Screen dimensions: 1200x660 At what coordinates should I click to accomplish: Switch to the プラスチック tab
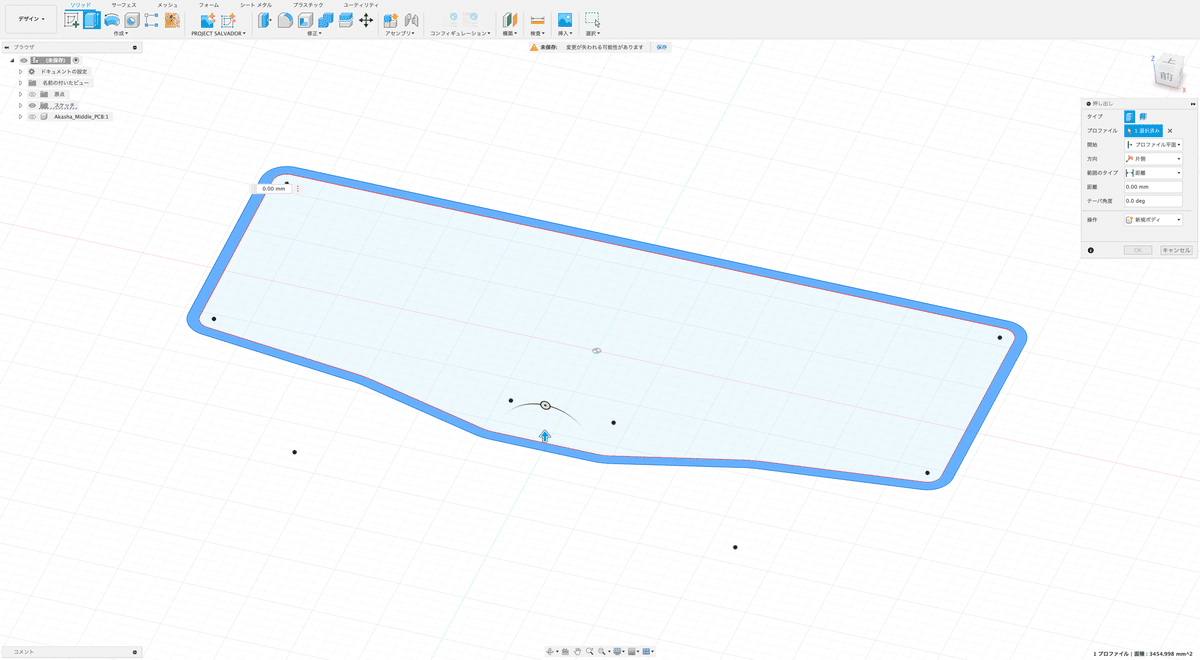[x=308, y=5]
